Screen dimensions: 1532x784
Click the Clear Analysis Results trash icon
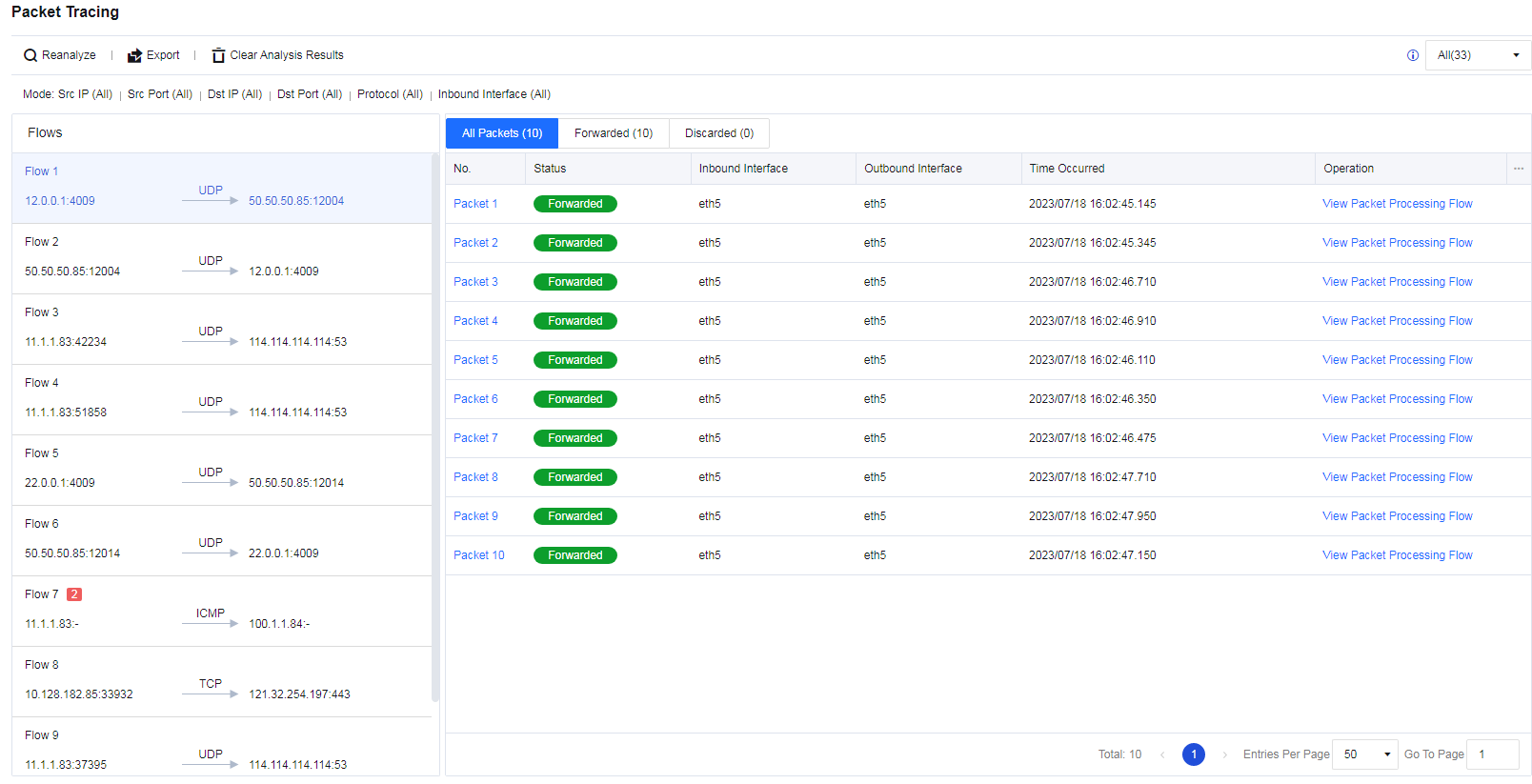(x=218, y=55)
